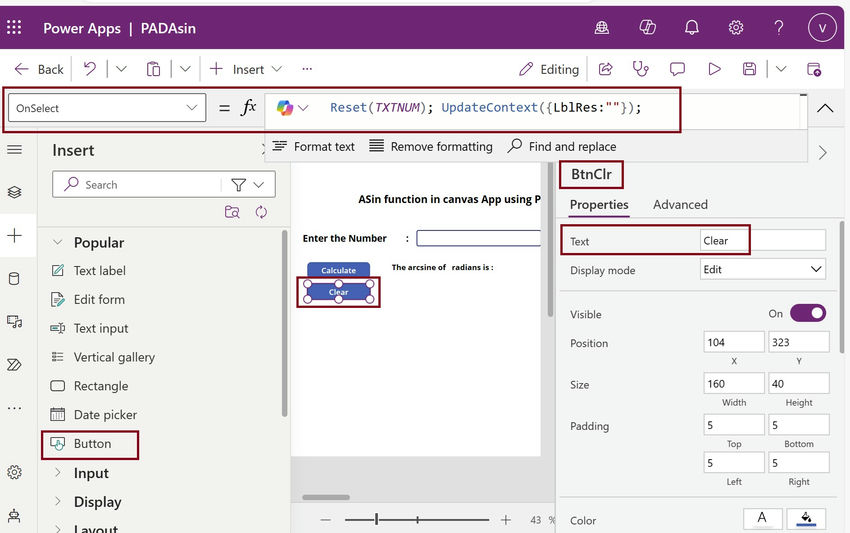This screenshot has width=850, height=533.
Task: Click the Calculate button on canvas
Action: coord(338,270)
